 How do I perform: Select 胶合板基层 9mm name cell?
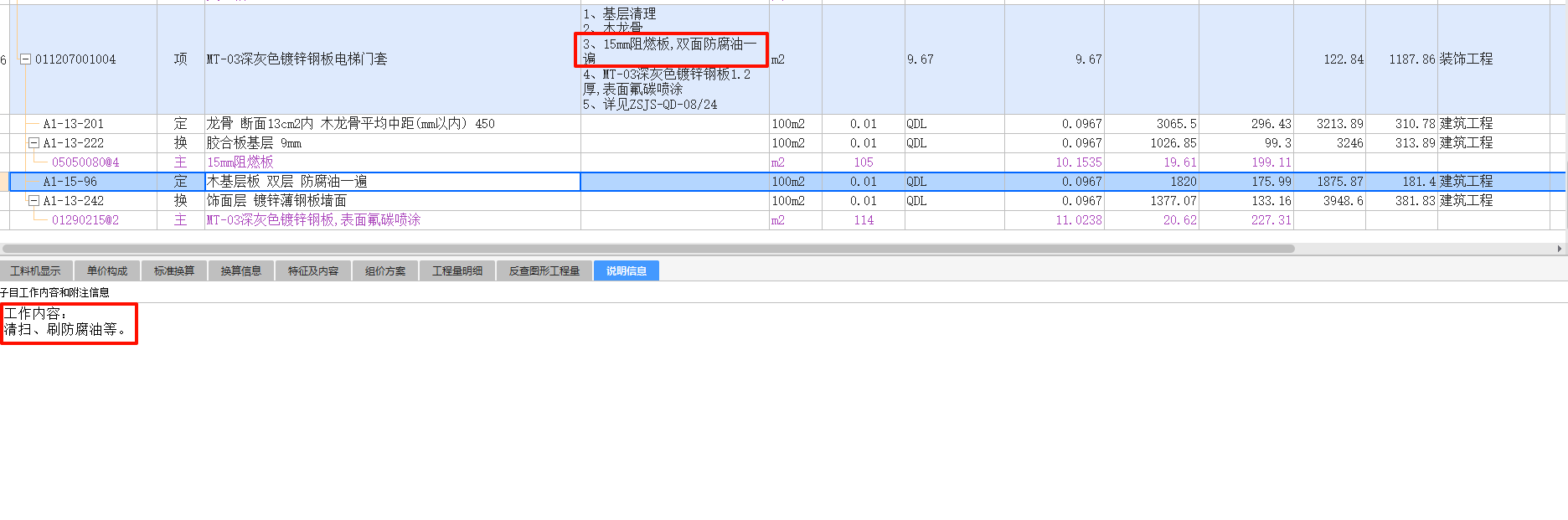click(393, 143)
